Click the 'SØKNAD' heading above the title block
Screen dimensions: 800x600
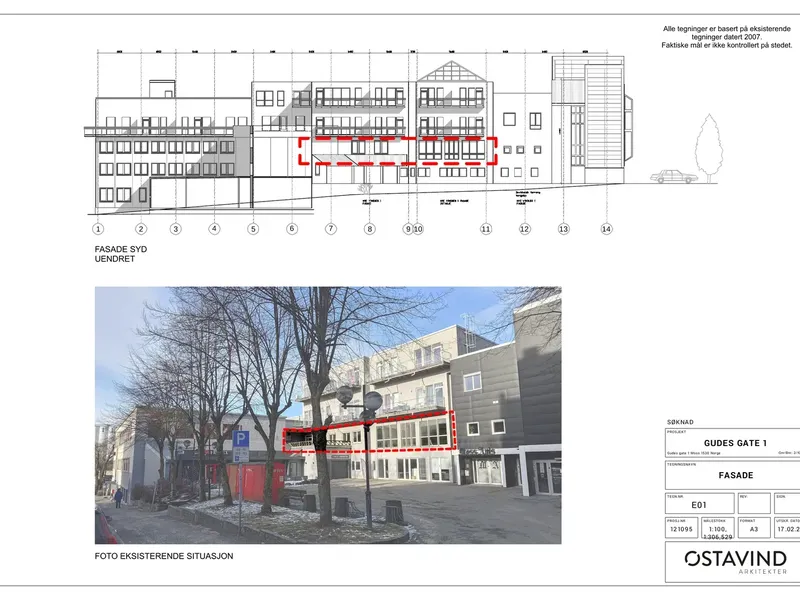(x=680, y=422)
